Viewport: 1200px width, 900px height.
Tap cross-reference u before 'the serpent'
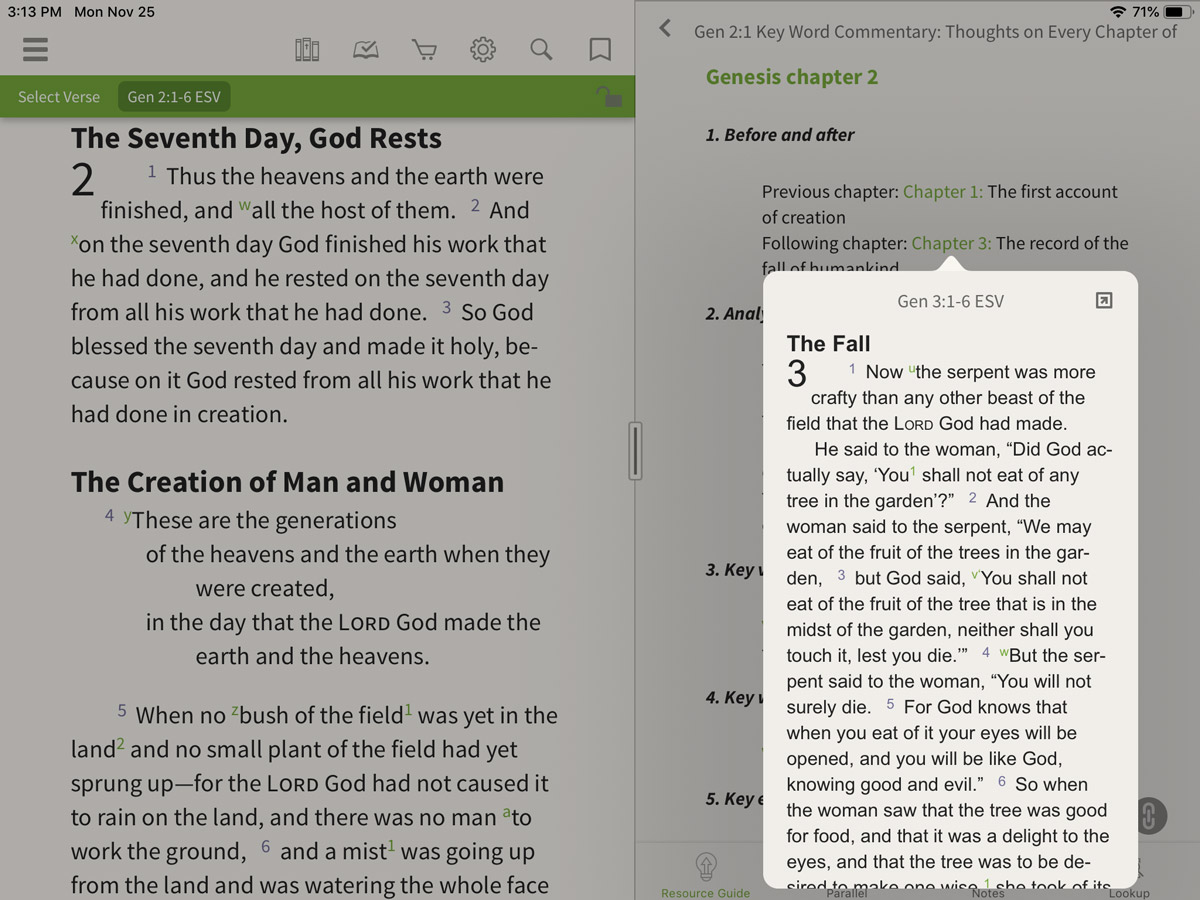[912, 369]
